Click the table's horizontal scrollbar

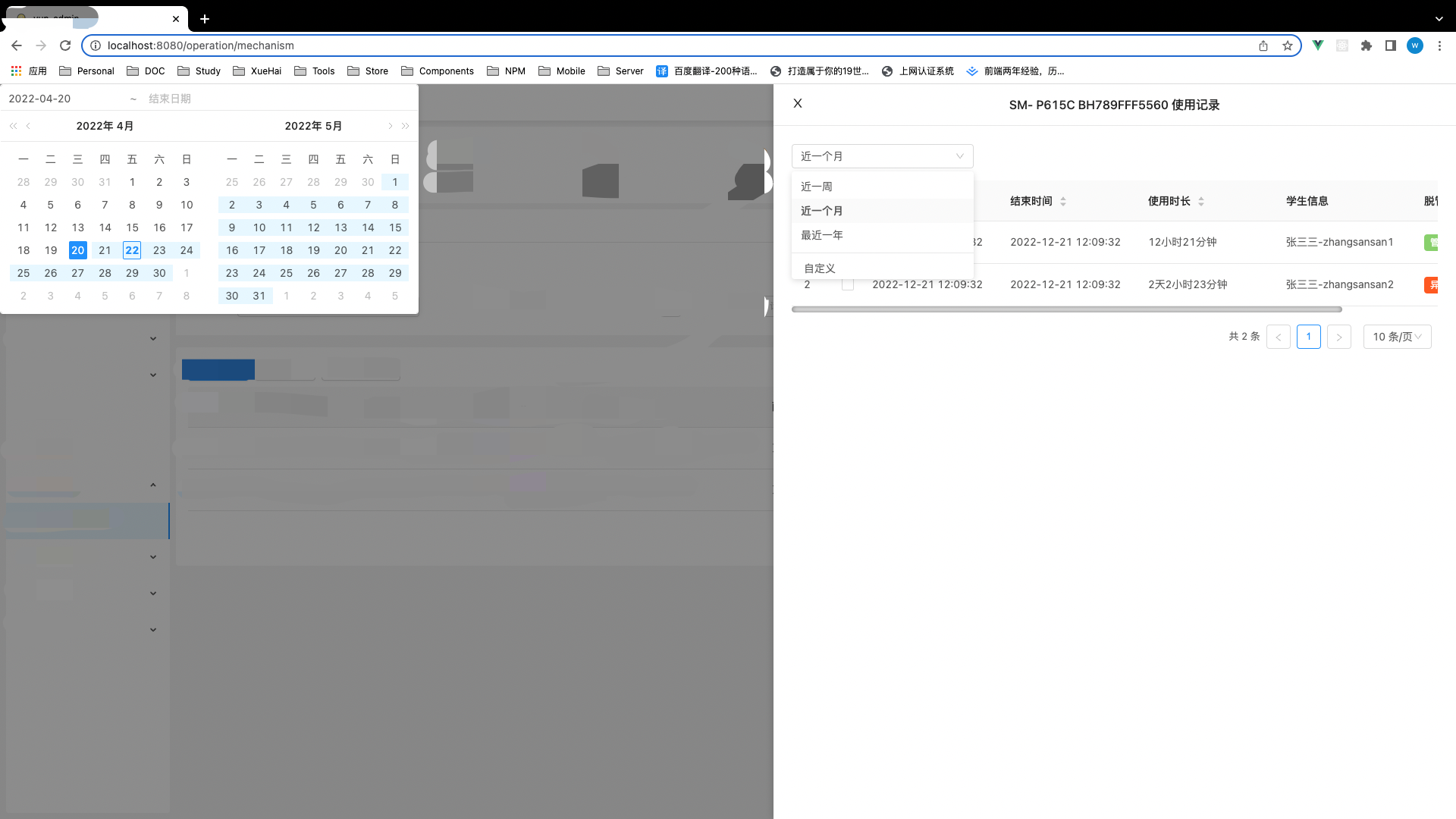coord(1066,309)
